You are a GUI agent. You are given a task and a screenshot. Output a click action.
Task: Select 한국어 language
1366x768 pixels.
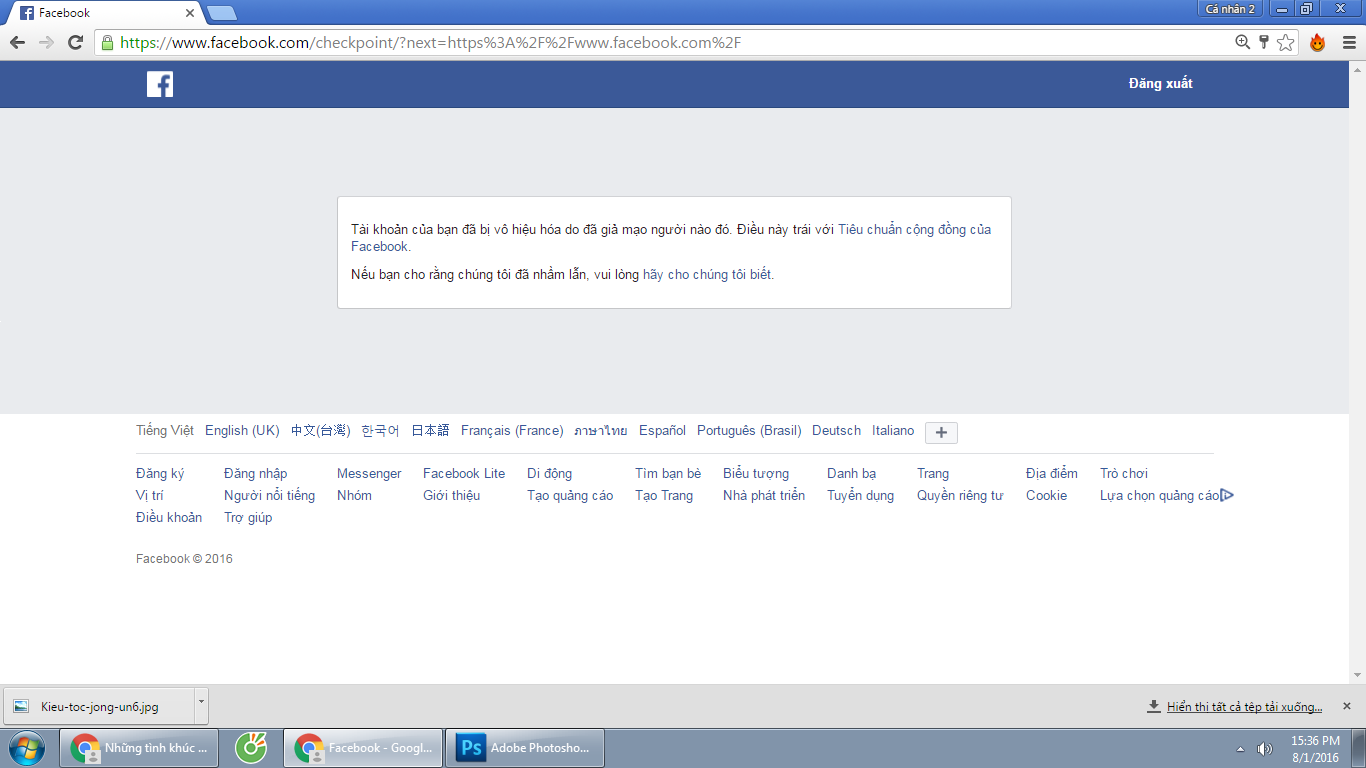pos(380,431)
